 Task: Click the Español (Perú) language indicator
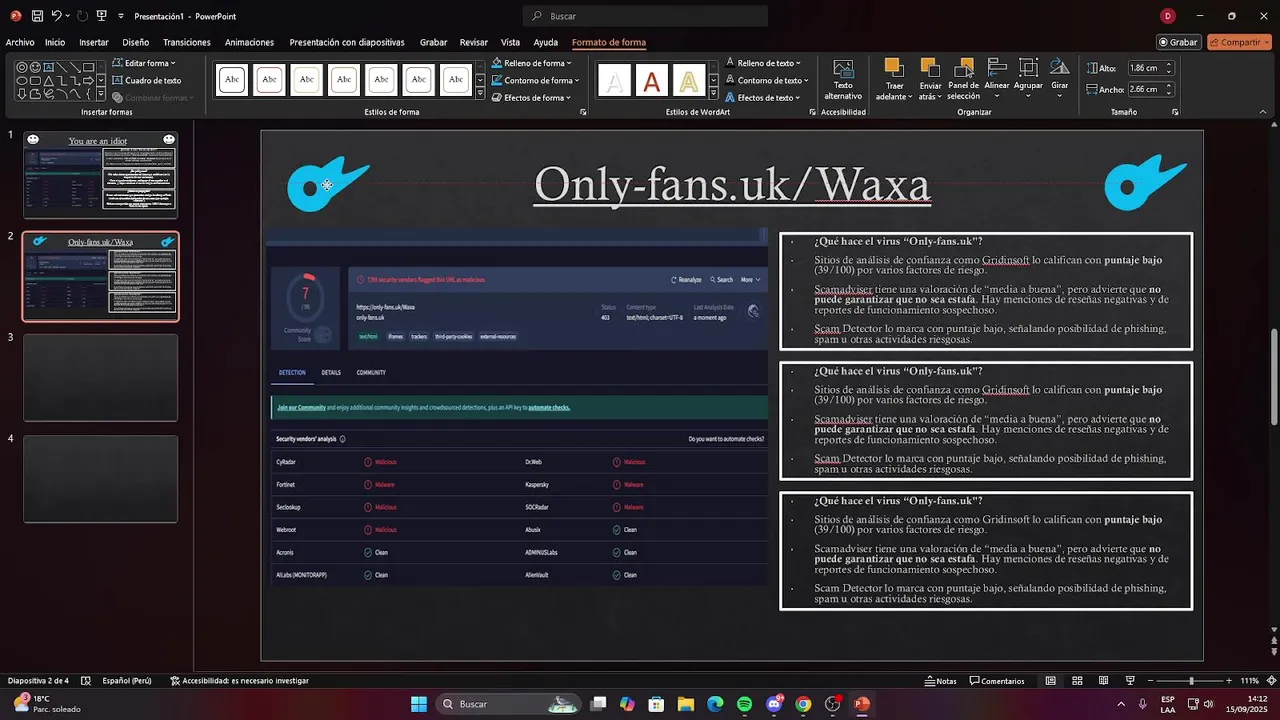(x=127, y=681)
